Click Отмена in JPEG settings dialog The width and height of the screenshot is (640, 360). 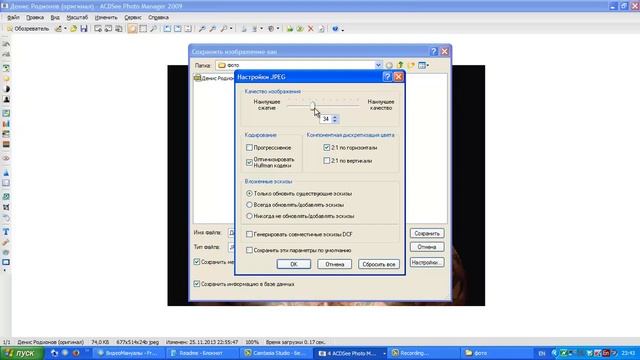pyautogui.click(x=334, y=264)
